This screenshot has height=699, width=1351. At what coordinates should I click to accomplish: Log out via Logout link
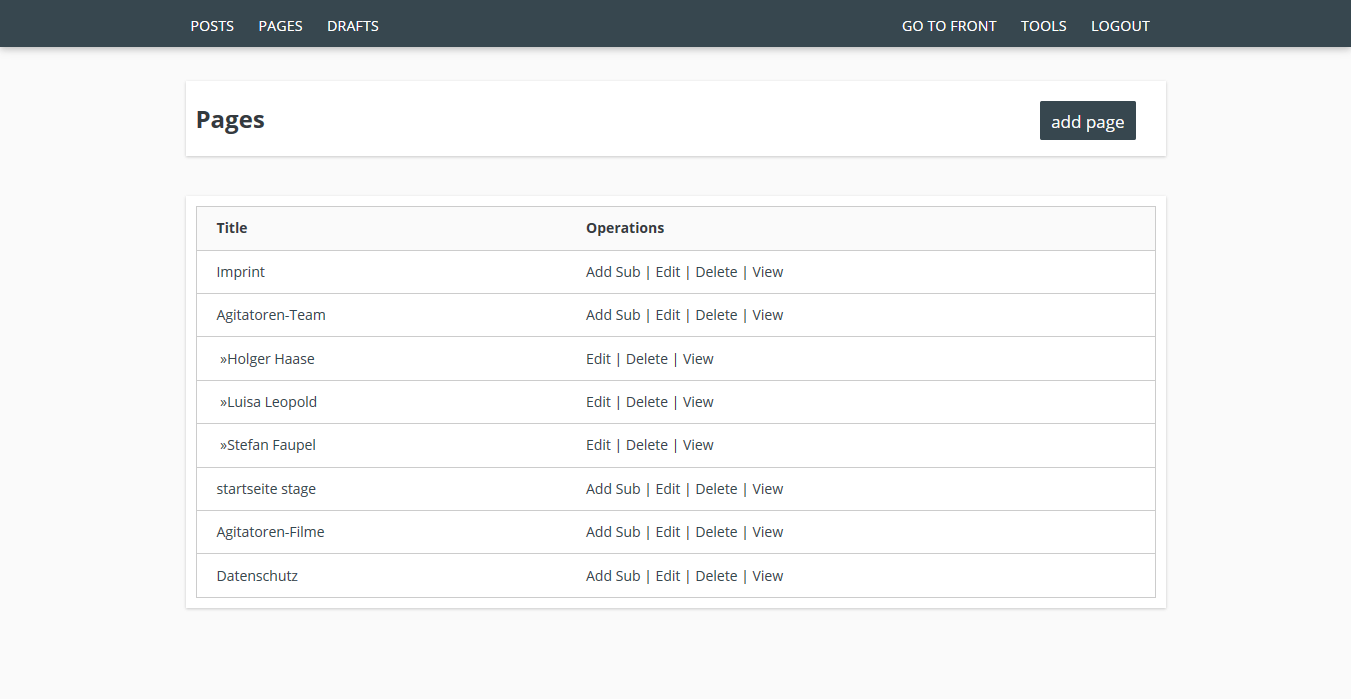point(1120,26)
